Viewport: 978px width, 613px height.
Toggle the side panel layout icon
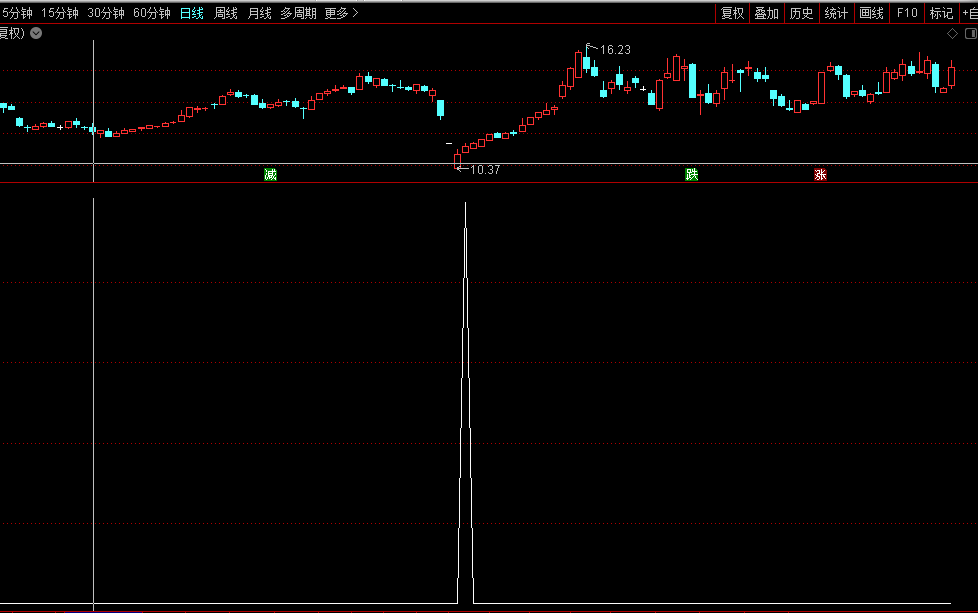pyautogui.click(x=969, y=33)
